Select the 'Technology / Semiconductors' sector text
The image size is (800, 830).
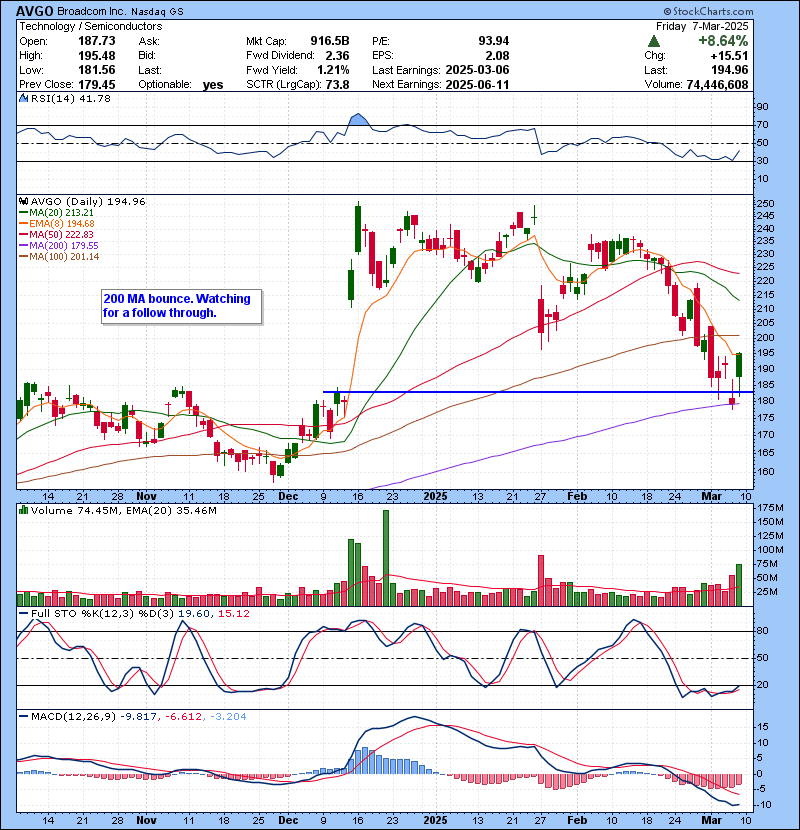pyautogui.click(x=91, y=26)
